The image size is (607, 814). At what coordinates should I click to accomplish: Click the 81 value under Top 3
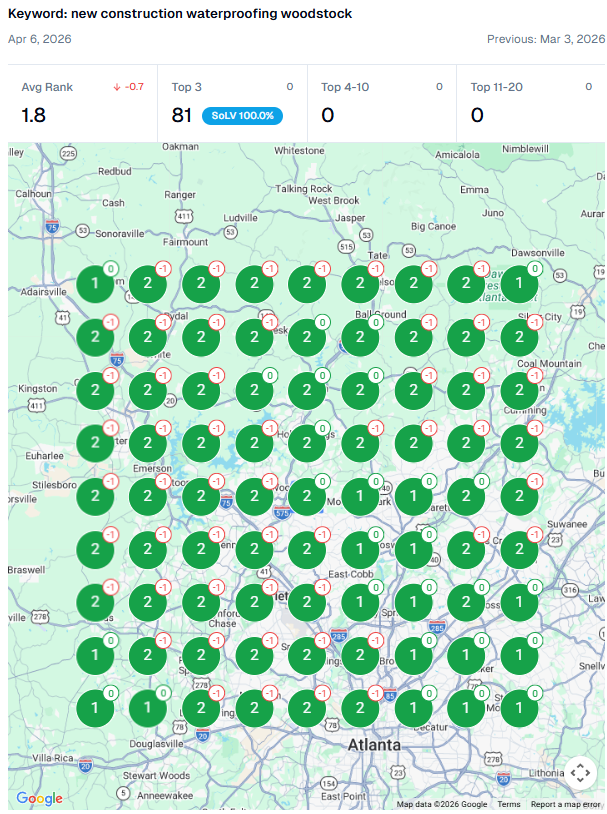pos(182,115)
